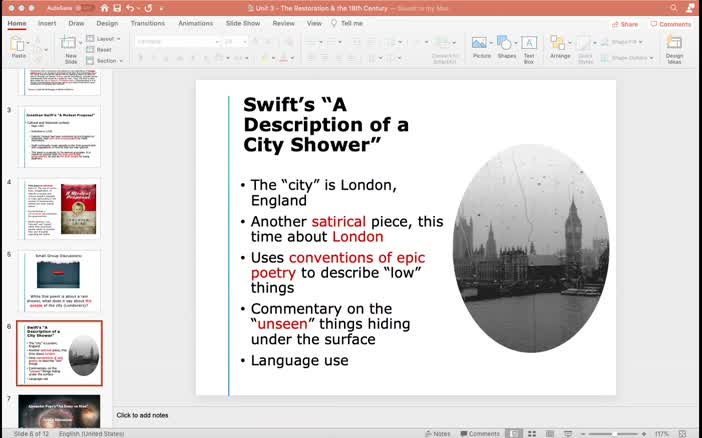The image size is (702, 438).
Task: Switch to the Draw tab
Action: point(76,23)
